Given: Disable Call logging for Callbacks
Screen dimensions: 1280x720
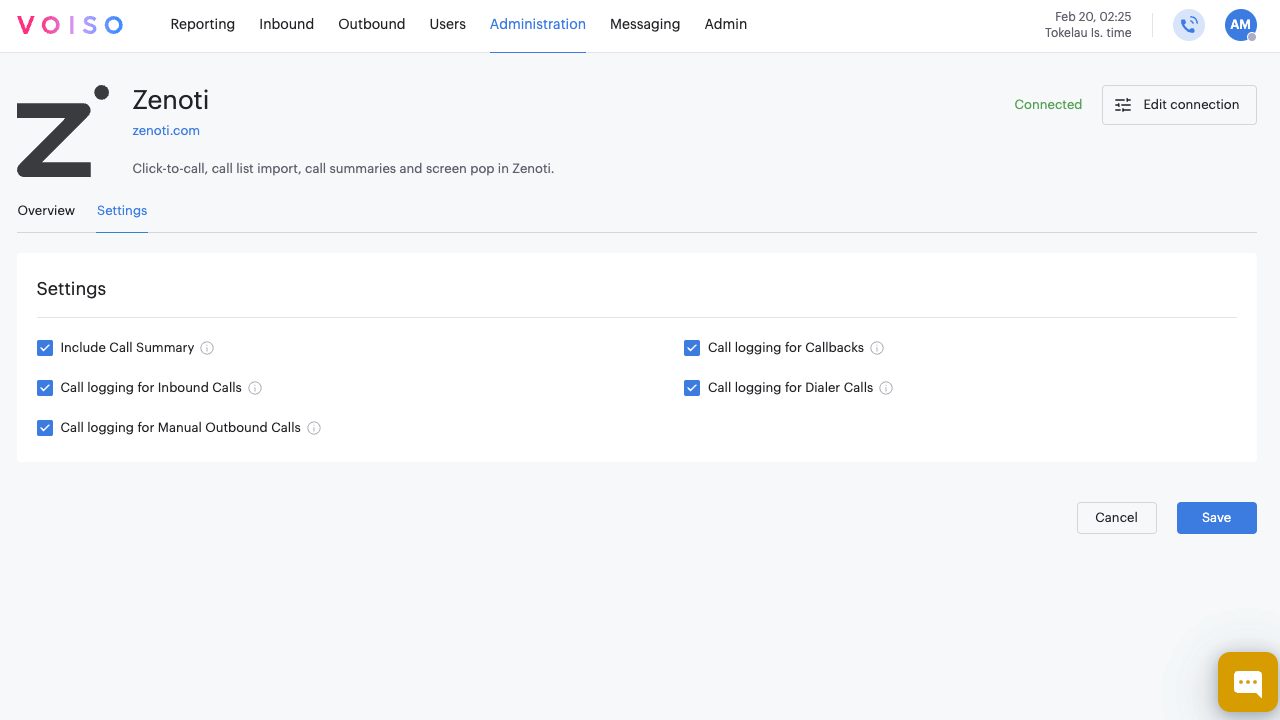Looking at the screenshot, I should (692, 347).
